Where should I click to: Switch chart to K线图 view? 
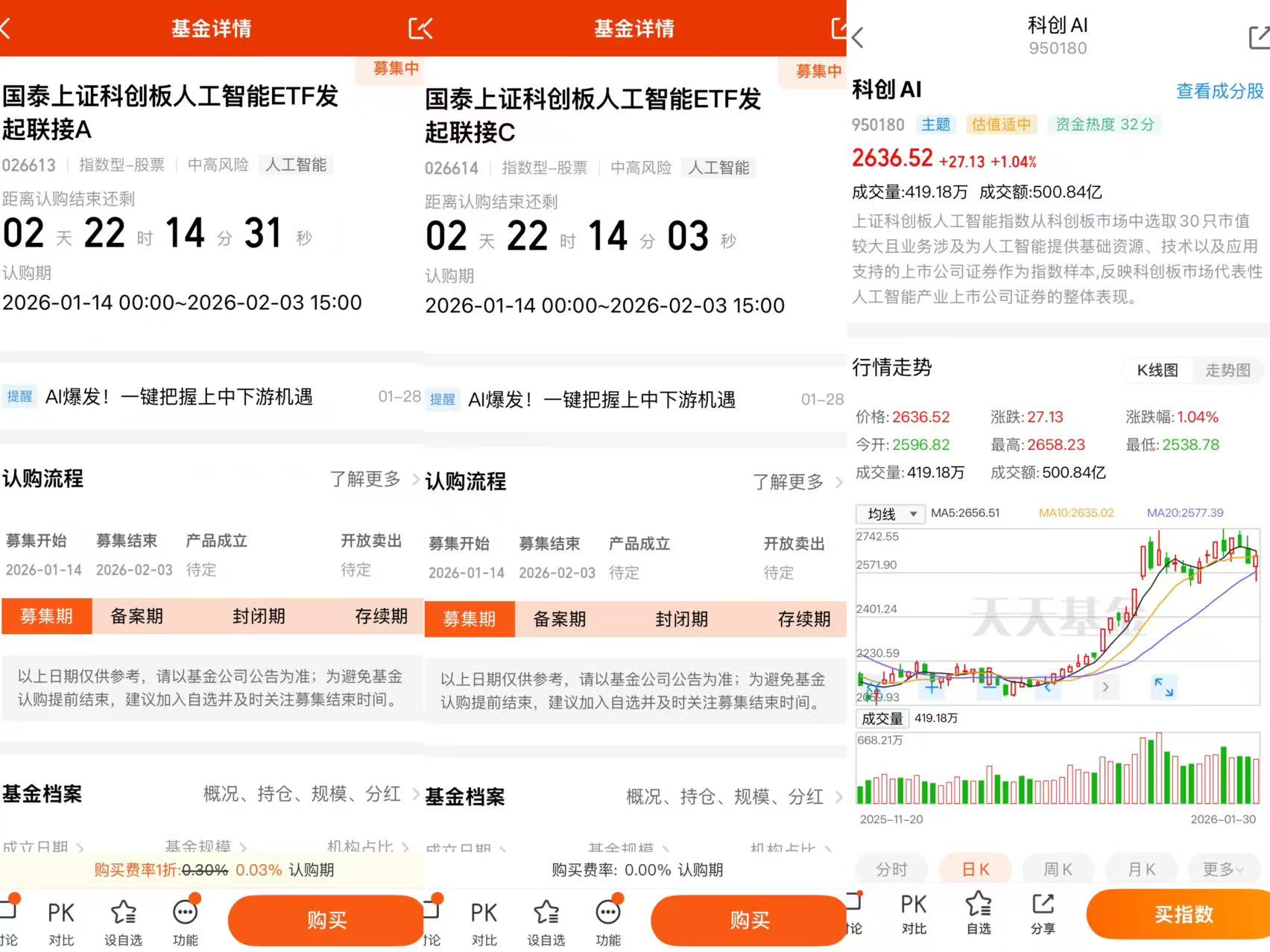(x=1157, y=370)
